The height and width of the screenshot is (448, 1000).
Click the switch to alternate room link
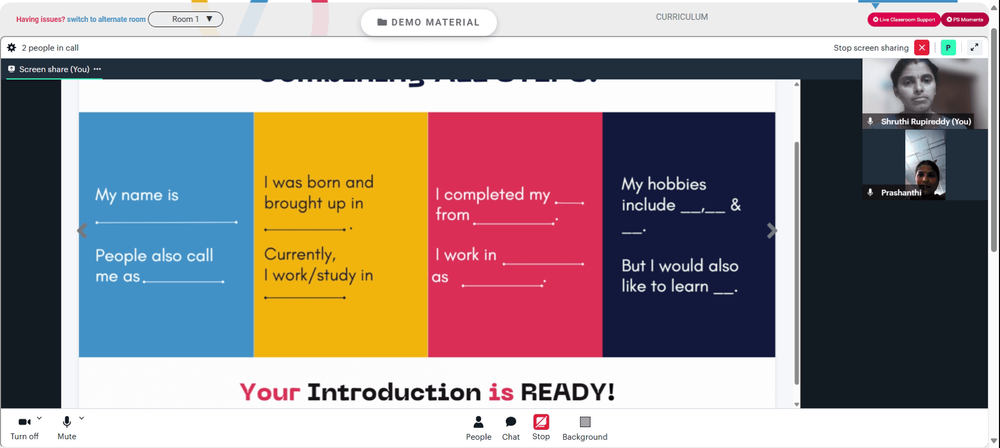point(107,19)
